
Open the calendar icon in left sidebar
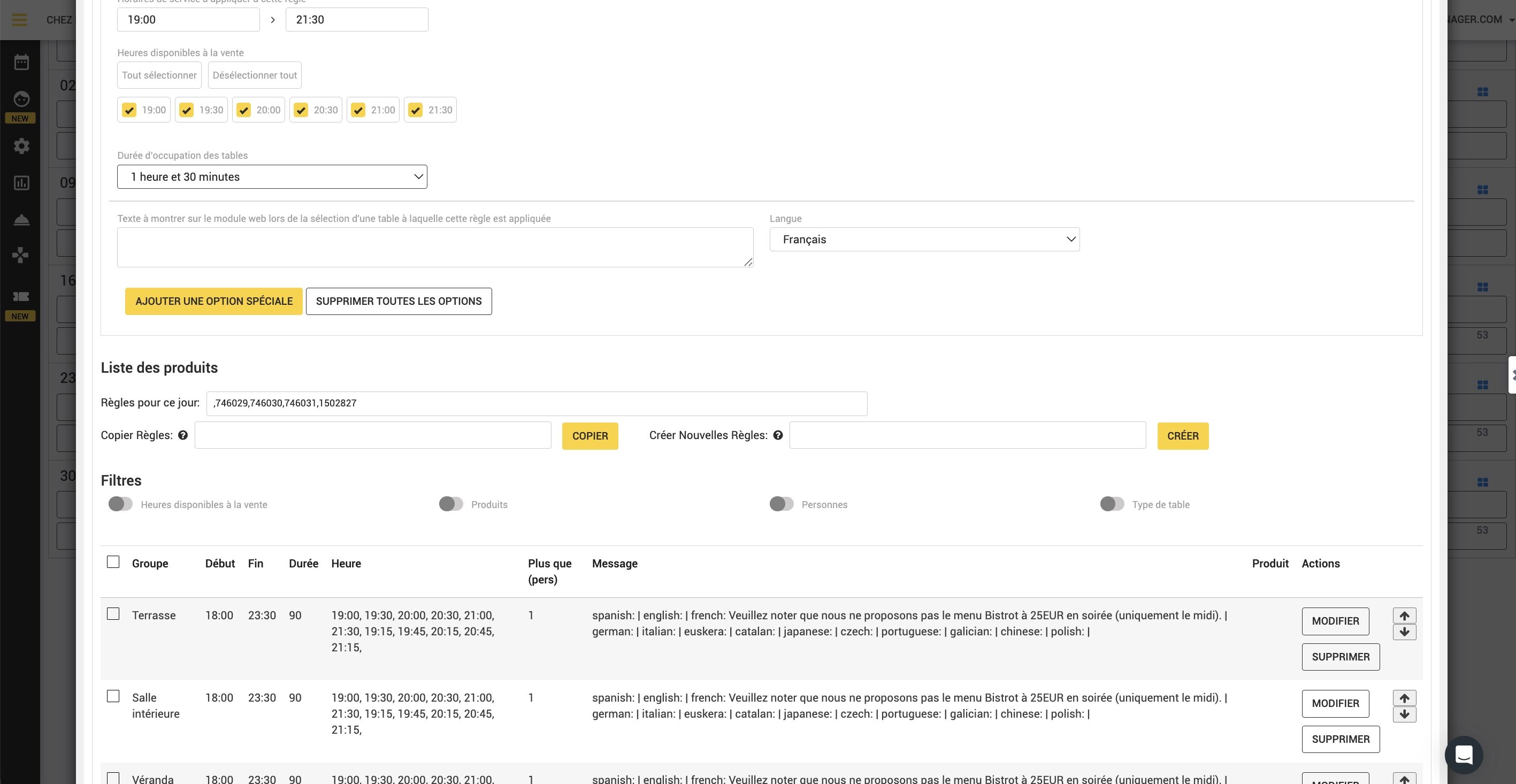click(21, 62)
